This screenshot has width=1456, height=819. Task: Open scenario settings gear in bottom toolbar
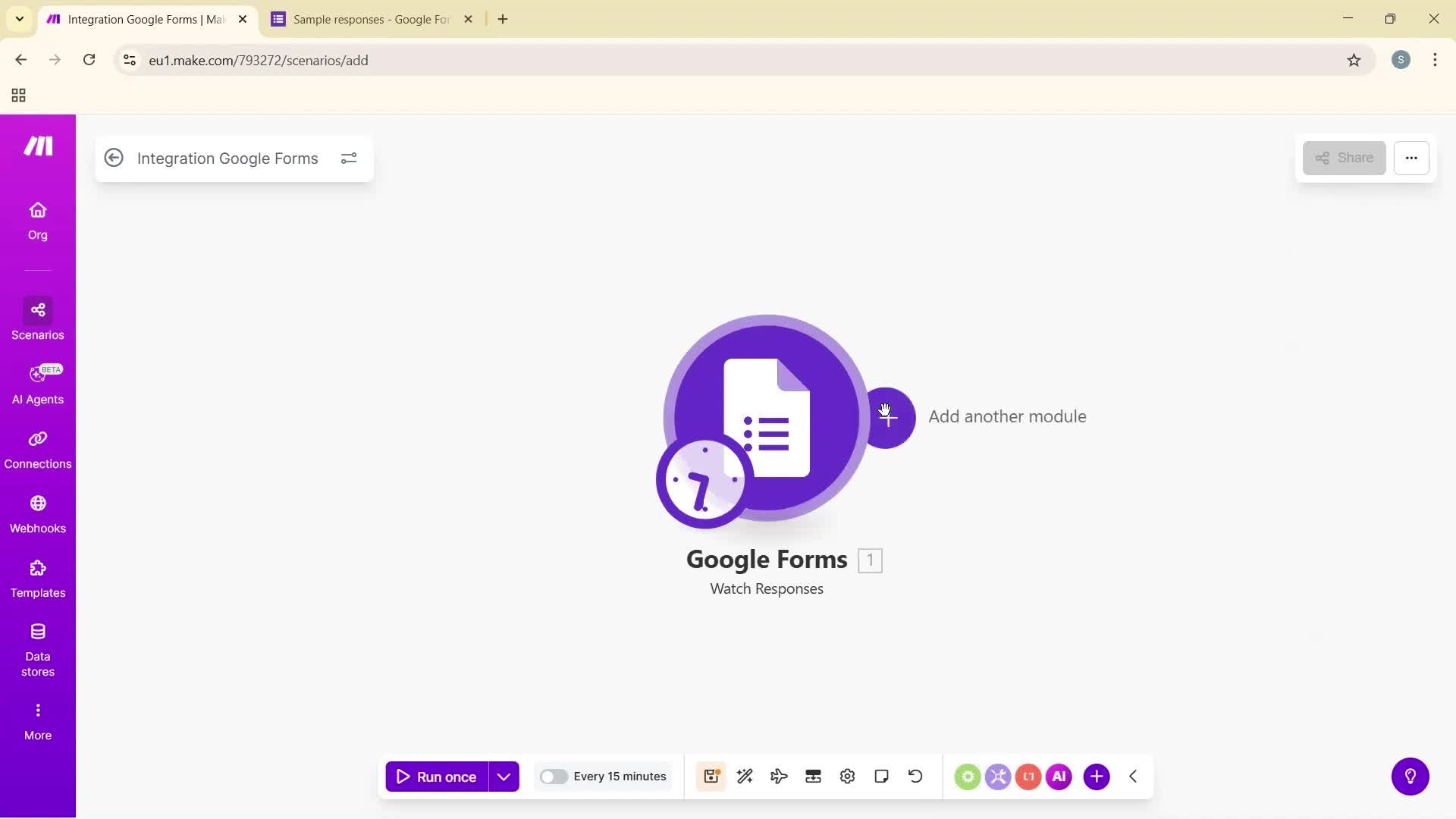[x=847, y=776]
